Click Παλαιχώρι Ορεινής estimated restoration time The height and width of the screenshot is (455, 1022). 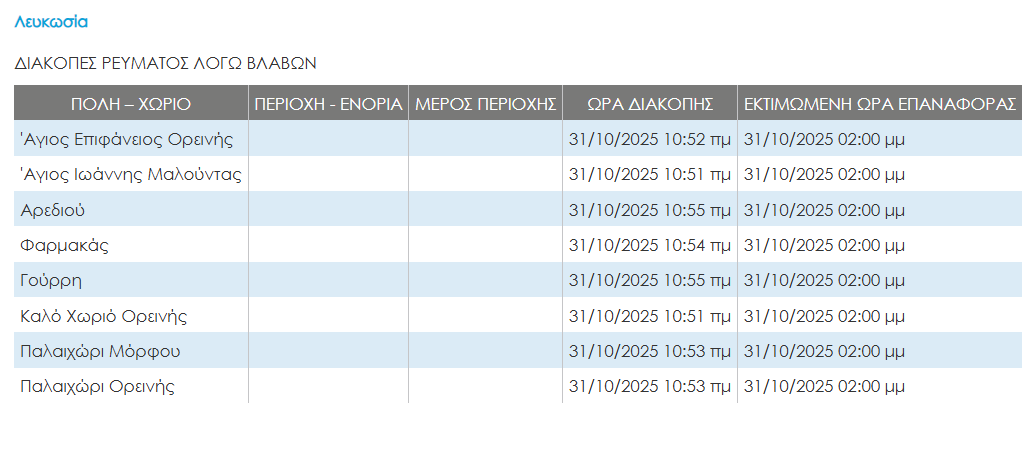pyautogui.click(x=825, y=387)
